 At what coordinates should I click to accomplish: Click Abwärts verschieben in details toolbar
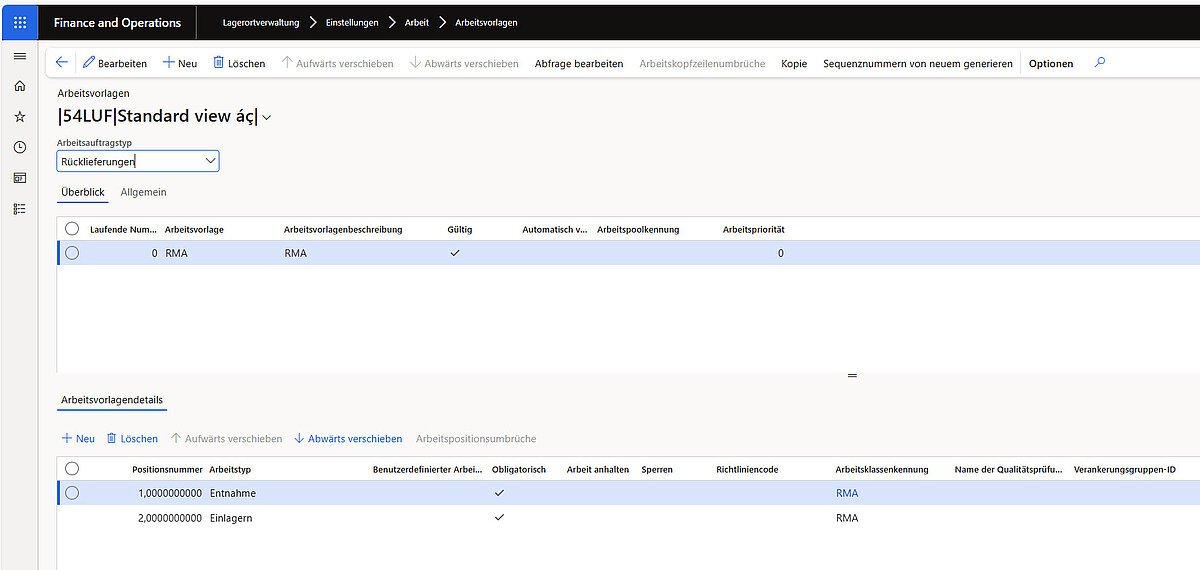[348, 439]
